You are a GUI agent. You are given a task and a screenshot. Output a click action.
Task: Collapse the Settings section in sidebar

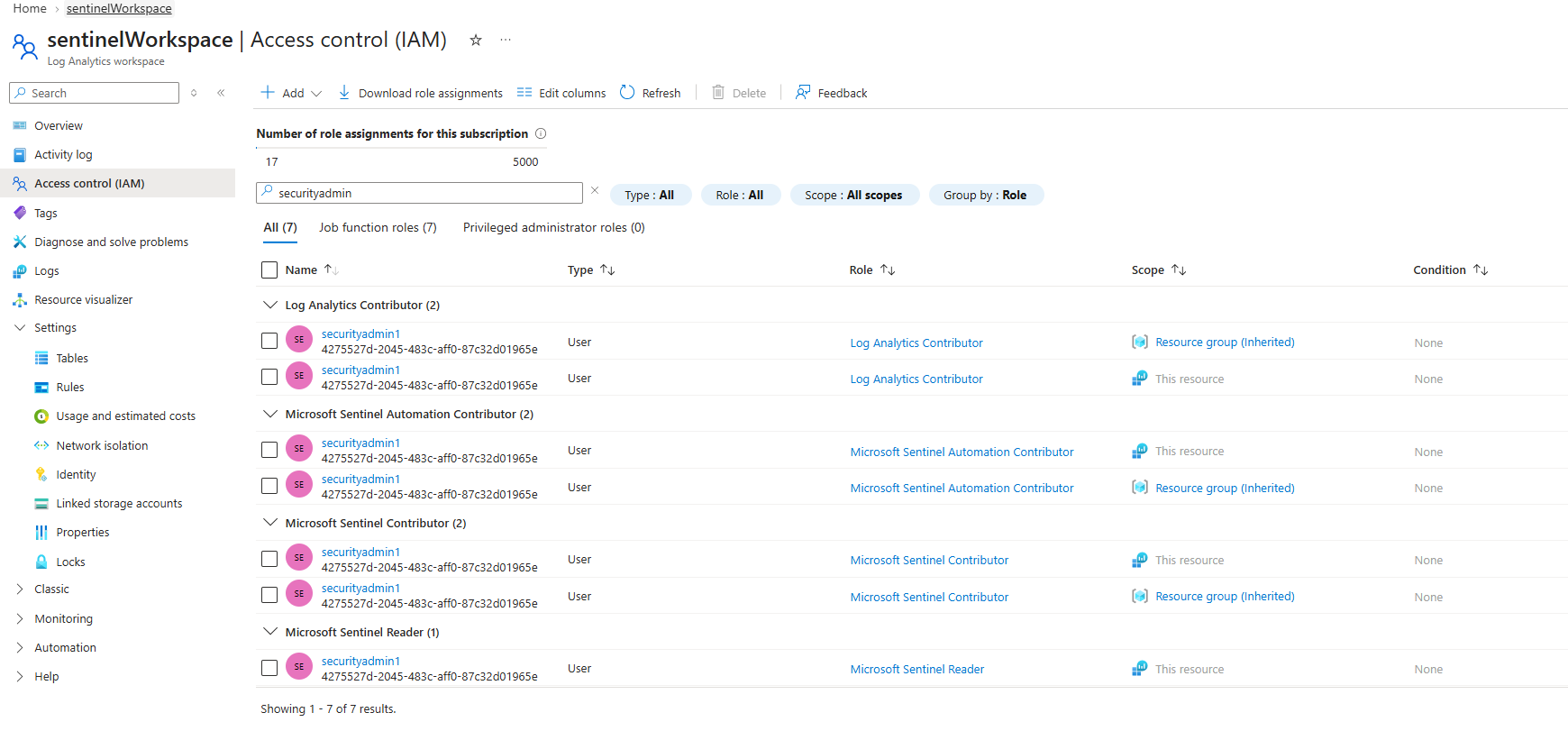pos(20,328)
